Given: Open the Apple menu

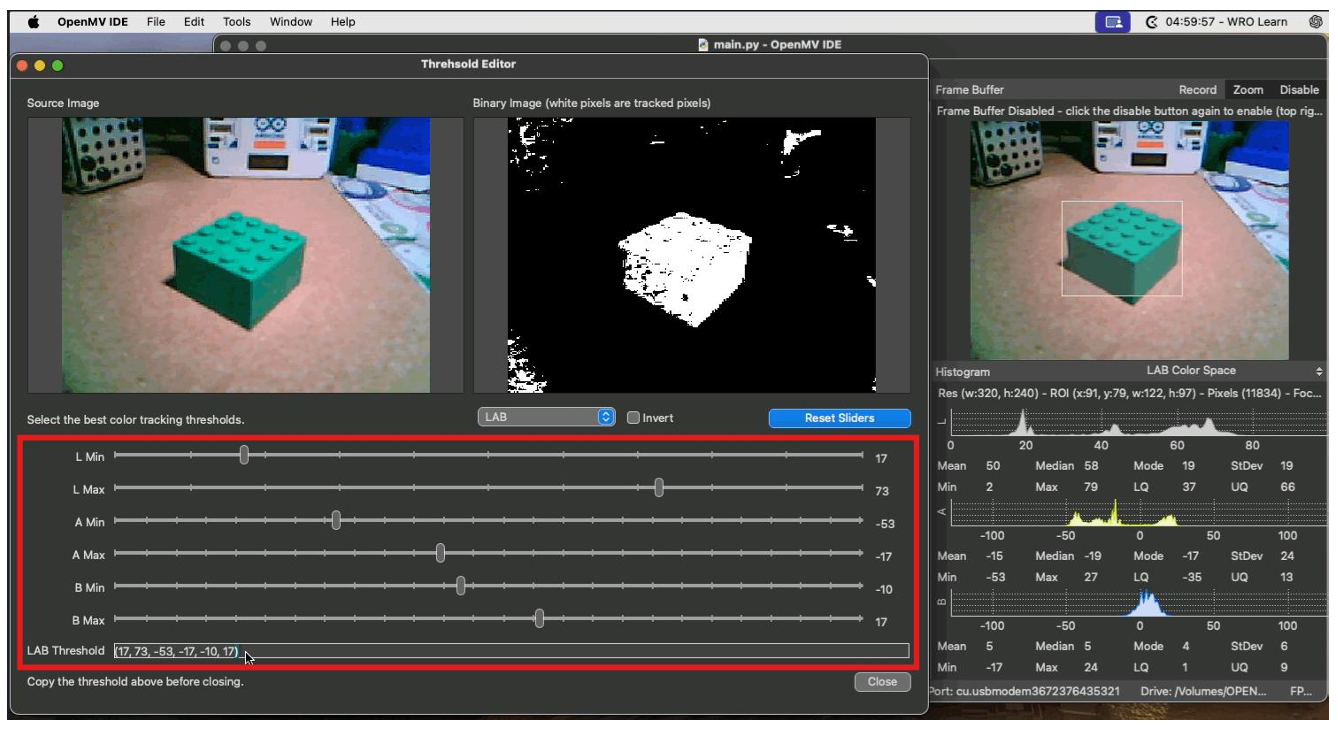Looking at the screenshot, I should click(x=33, y=21).
